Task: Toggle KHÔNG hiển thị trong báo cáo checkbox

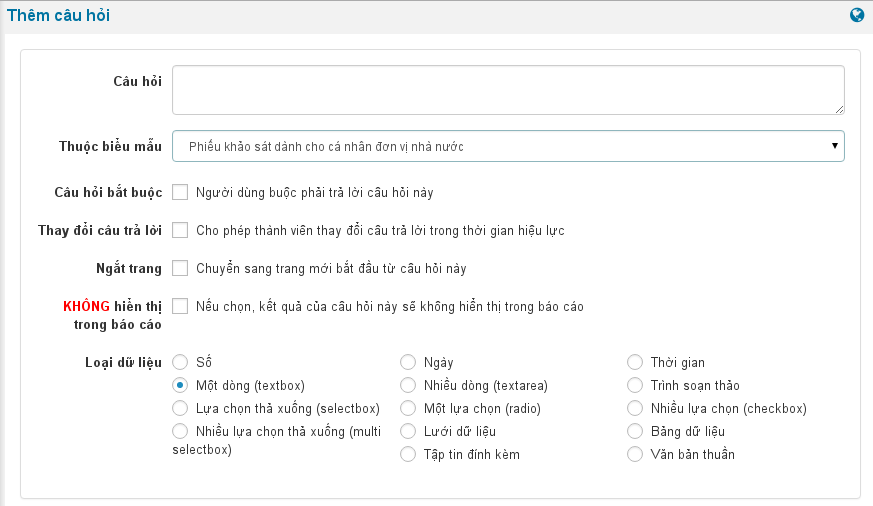Action: (x=180, y=306)
